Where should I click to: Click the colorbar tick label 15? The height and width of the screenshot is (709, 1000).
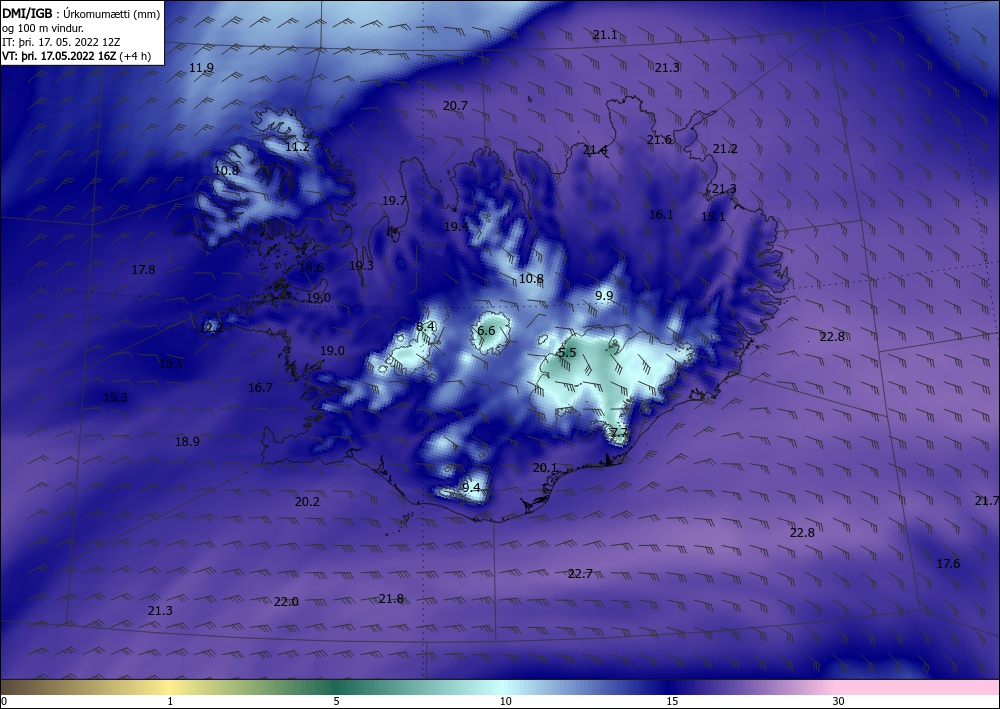coord(672,702)
